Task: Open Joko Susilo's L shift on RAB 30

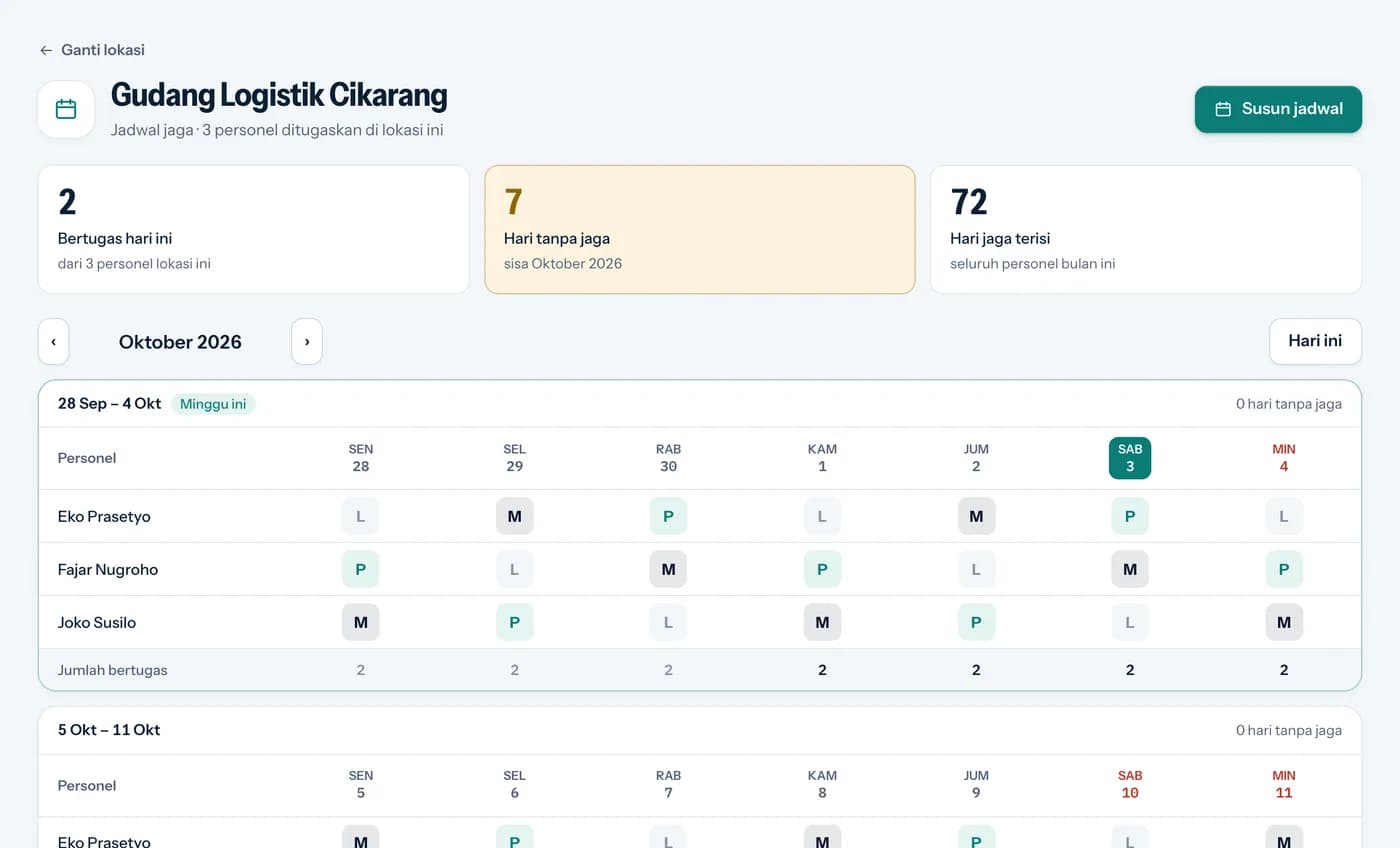Action: point(668,623)
